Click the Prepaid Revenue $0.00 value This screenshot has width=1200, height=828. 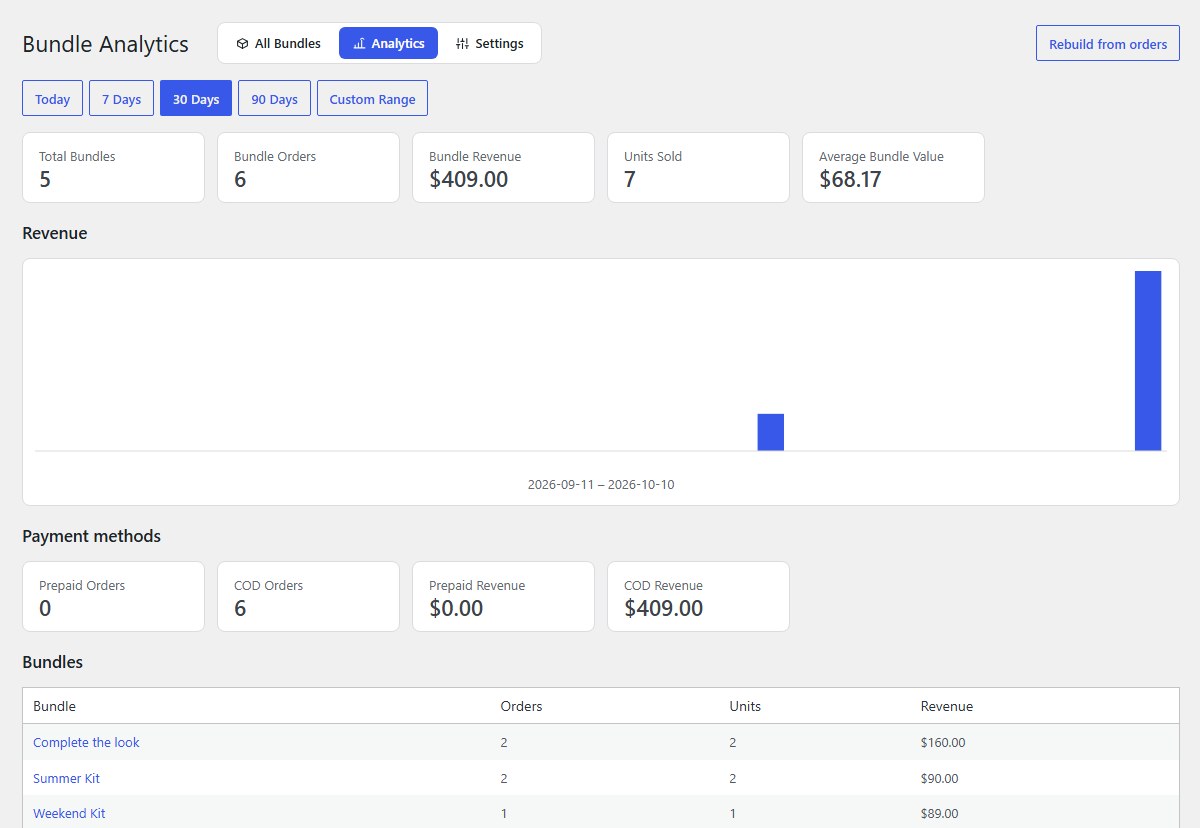point(456,608)
